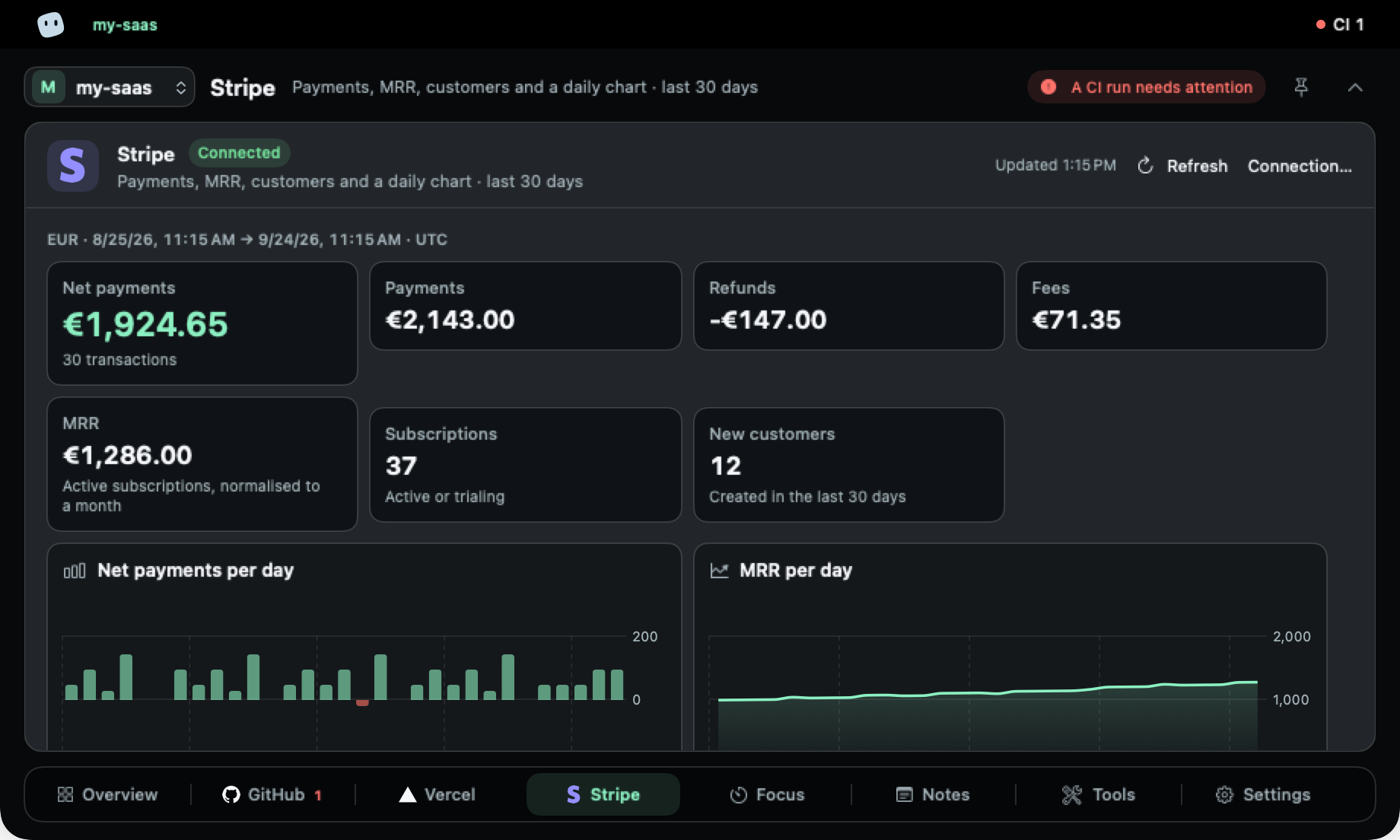Click the red dot in CI alert

(1048, 87)
